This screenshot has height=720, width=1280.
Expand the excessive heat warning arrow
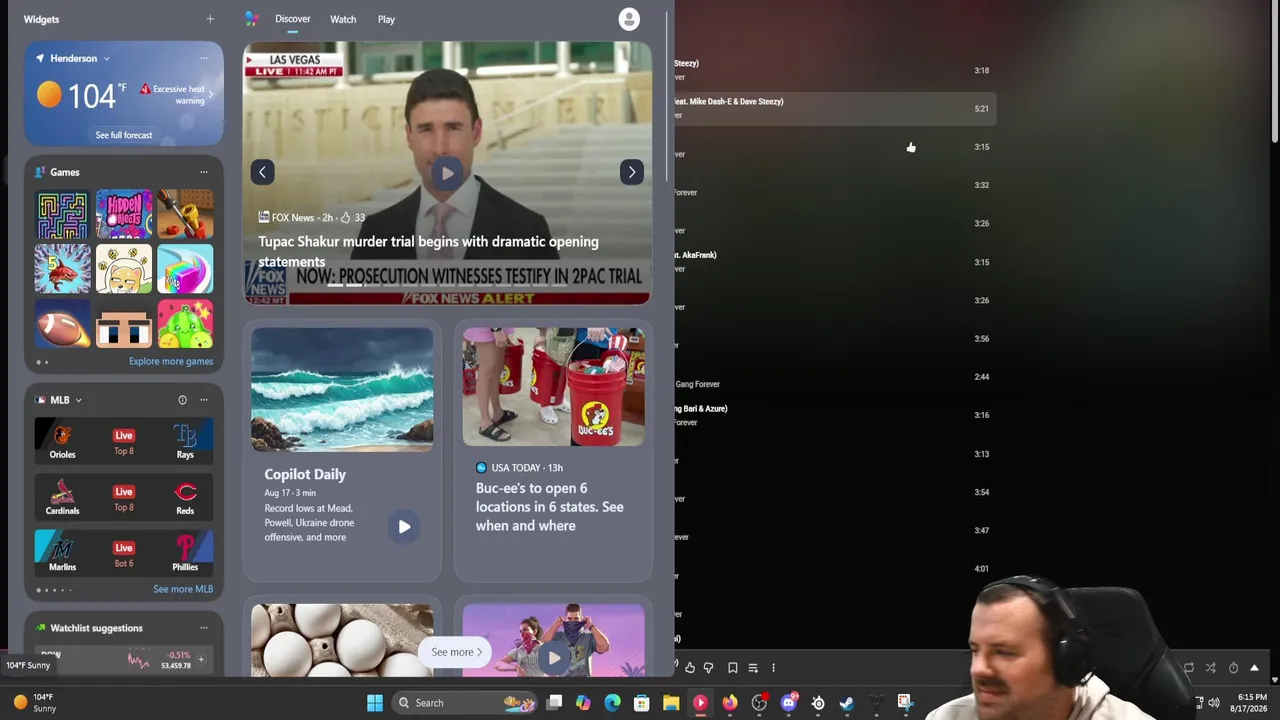210,94
